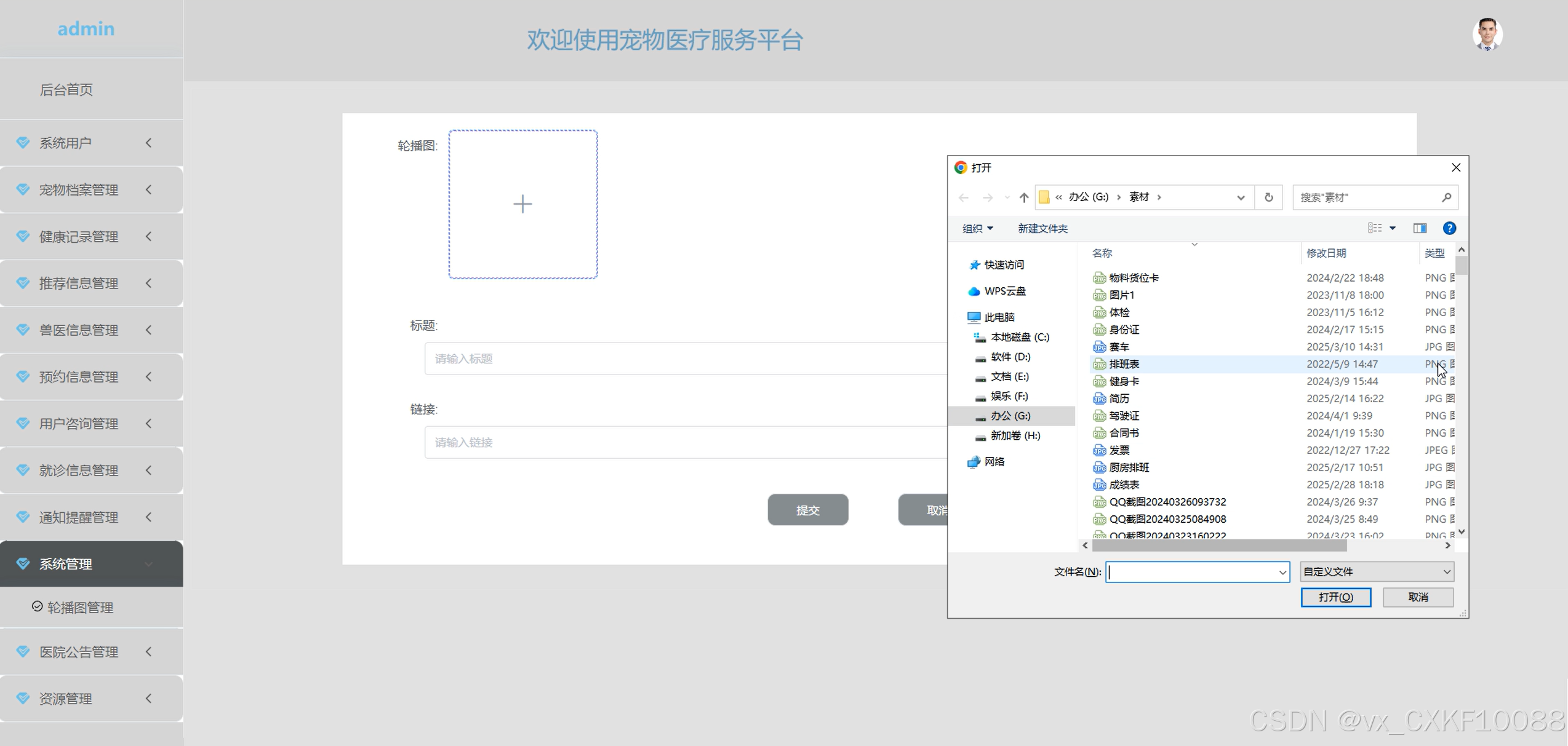Click the admin avatar picture
This screenshot has width=1568, height=746.
tap(1487, 34)
